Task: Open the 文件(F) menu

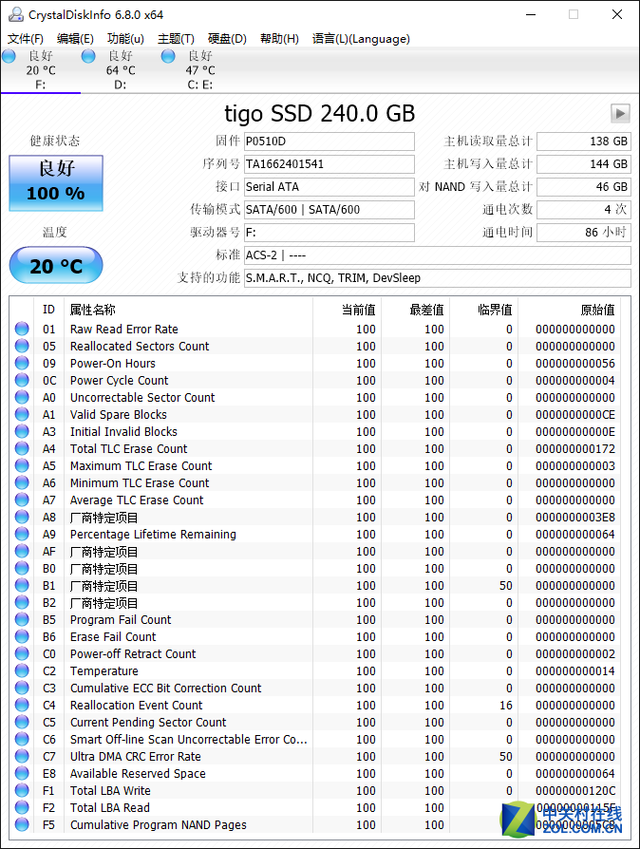Action: [x=25, y=39]
